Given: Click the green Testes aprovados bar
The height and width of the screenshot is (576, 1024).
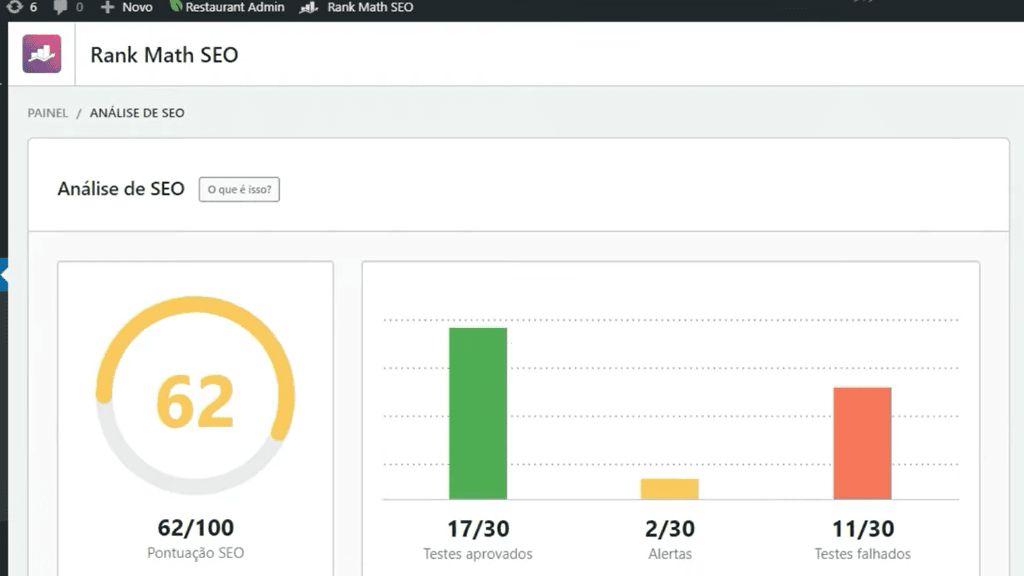Looking at the screenshot, I should 478,413.
